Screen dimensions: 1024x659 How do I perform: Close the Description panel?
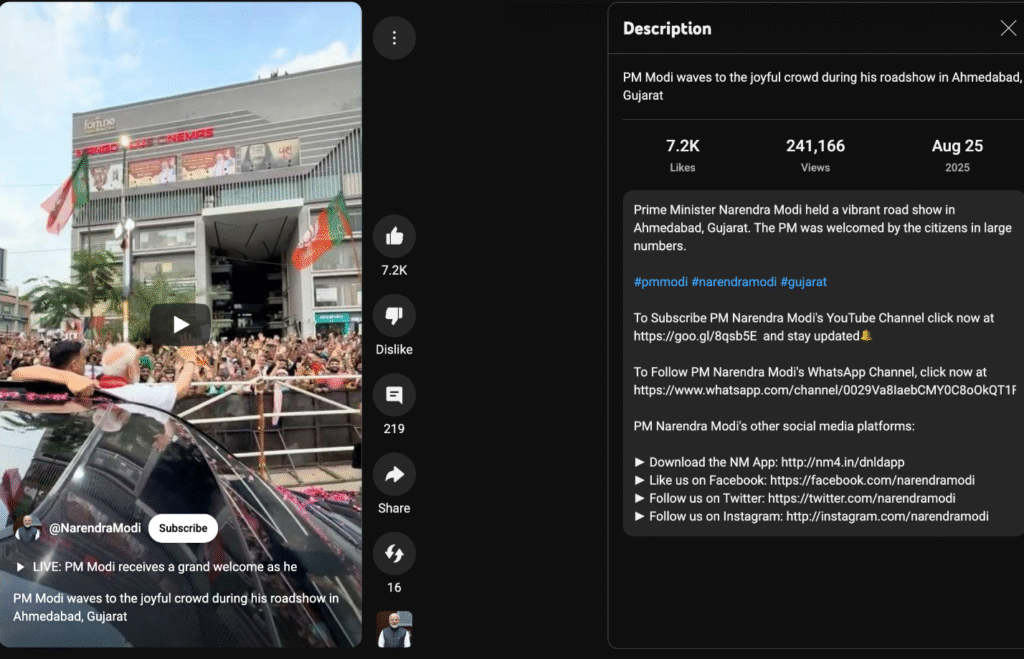point(1008,28)
